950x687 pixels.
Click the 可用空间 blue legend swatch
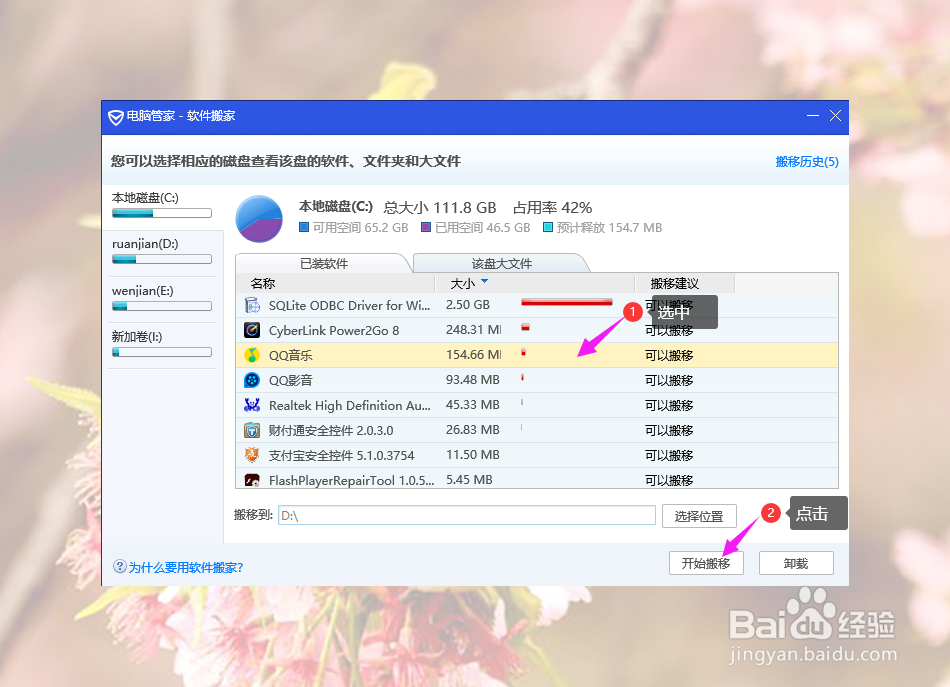coord(304,227)
